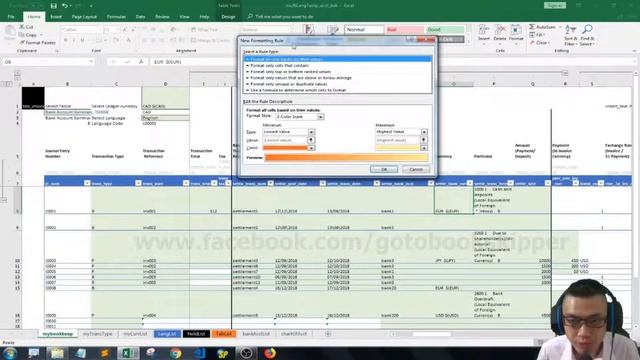The width and height of the screenshot is (640, 360).
Task: Switch to the Insert ribbon tab
Action: pyautogui.click(x=56, y=17)
